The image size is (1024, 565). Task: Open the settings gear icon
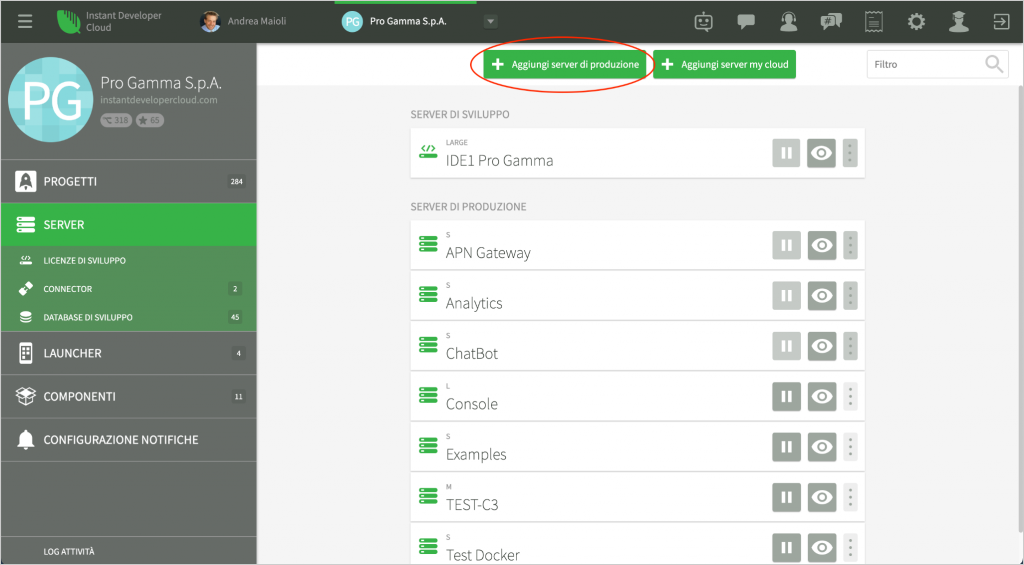click(x=916, y=22)
